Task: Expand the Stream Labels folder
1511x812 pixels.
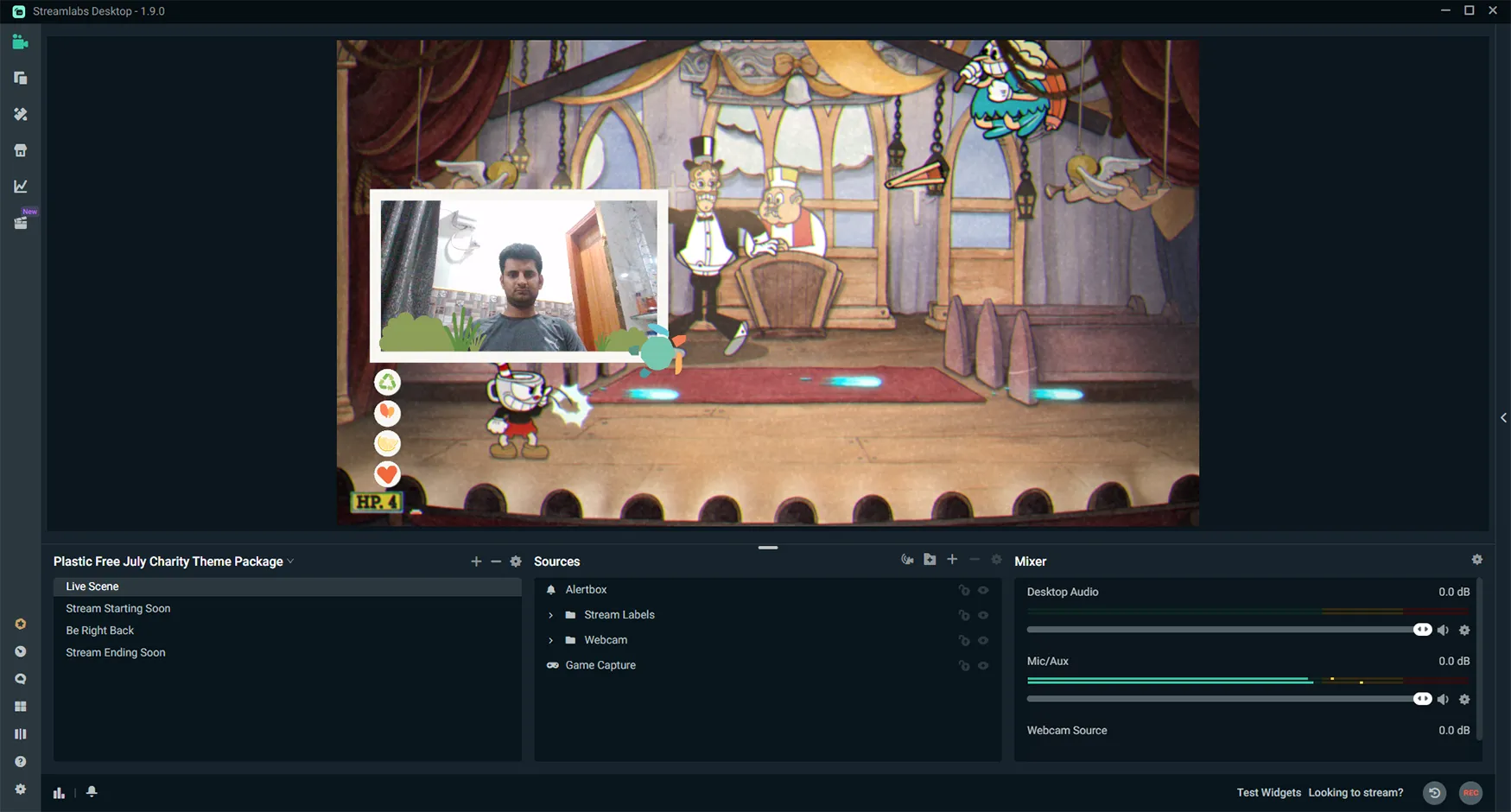Action: click(550, 614)
